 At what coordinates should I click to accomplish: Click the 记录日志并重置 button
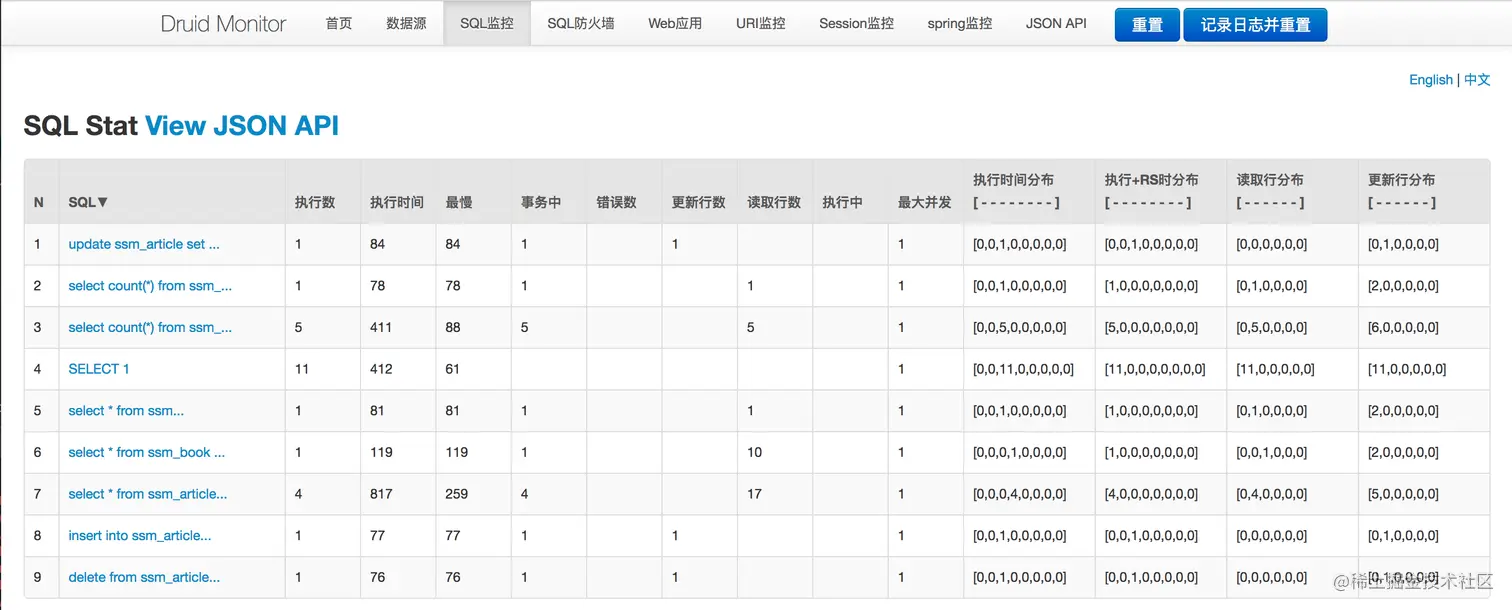(1255, 25)
